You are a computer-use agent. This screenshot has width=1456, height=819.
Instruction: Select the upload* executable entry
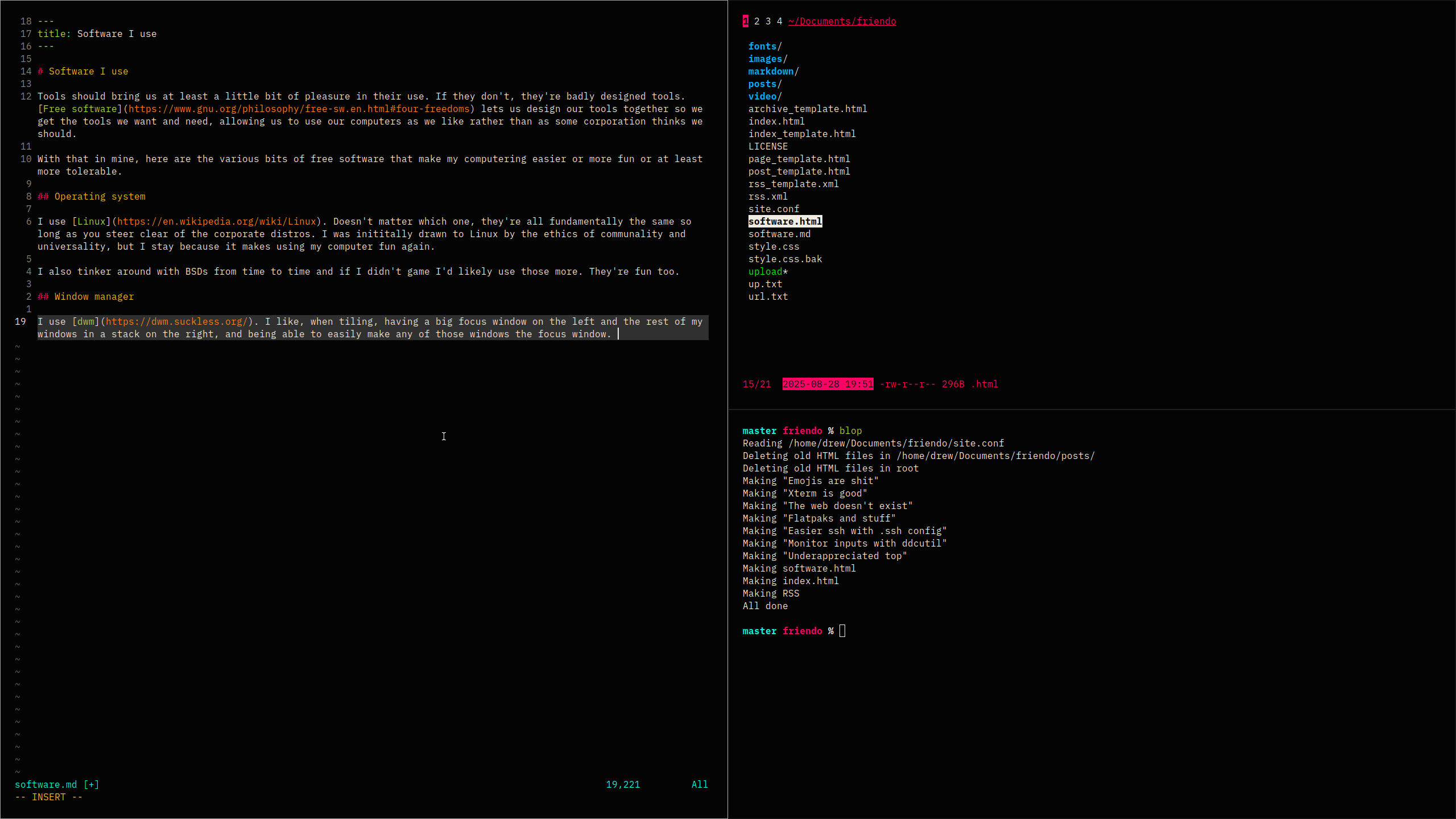768,271
